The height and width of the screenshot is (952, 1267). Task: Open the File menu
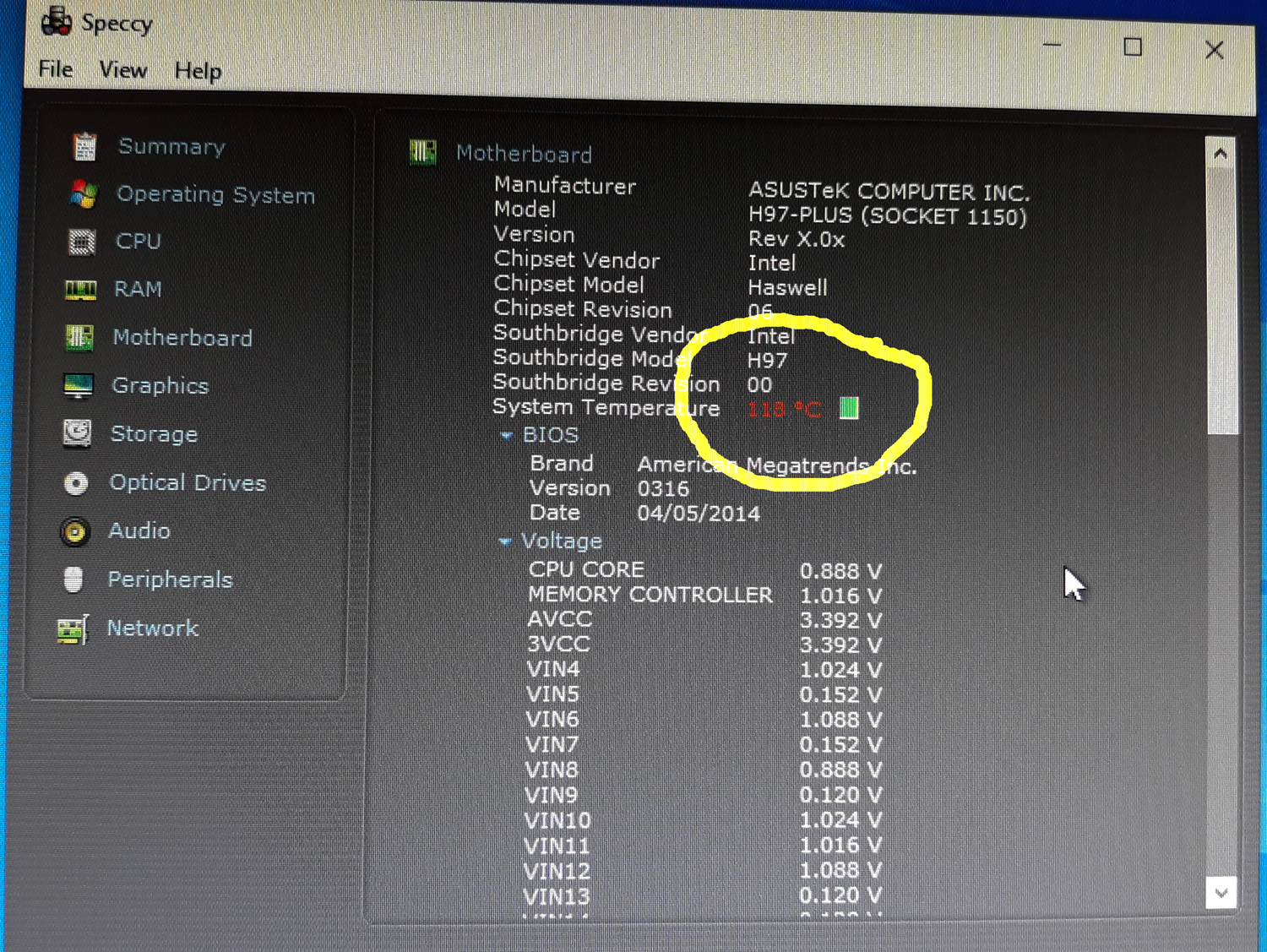56,69
